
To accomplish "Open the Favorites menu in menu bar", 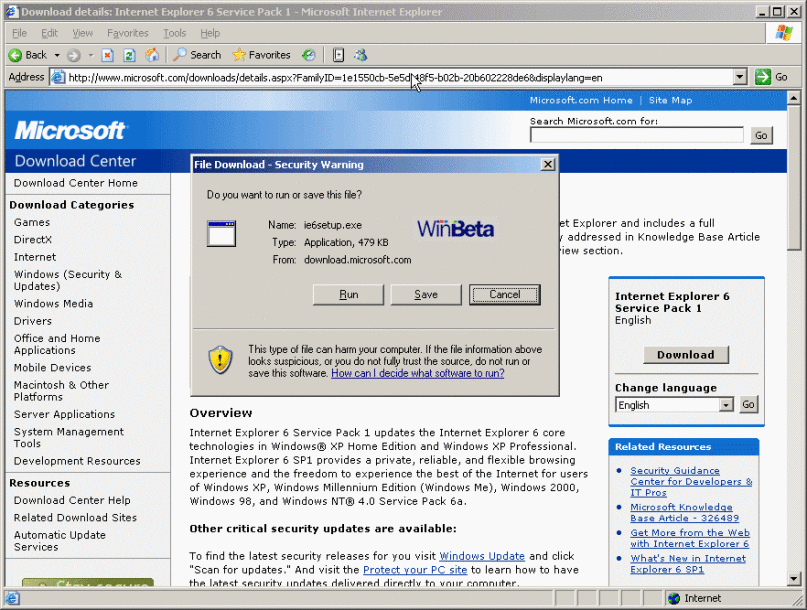I will (127, 33).
